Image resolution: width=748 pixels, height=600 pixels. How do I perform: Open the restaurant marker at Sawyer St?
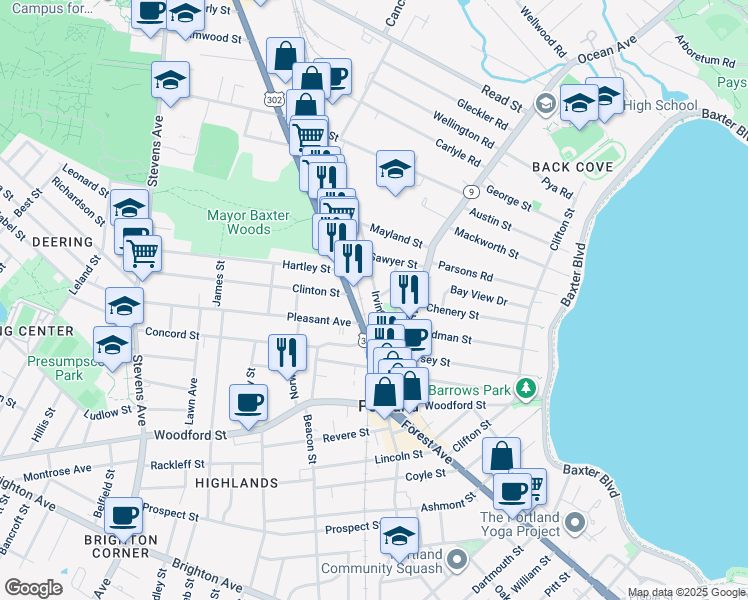[353, 258]
